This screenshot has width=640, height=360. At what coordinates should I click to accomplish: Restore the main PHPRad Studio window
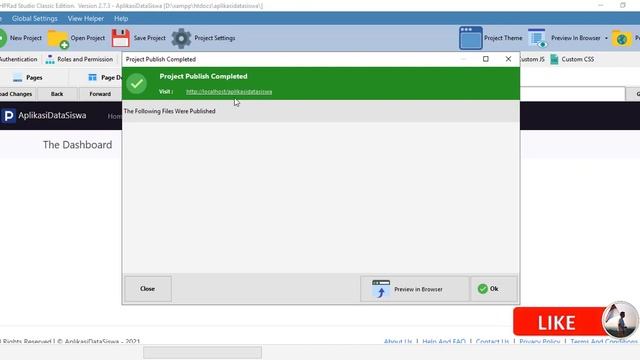(x=622, y=5)
